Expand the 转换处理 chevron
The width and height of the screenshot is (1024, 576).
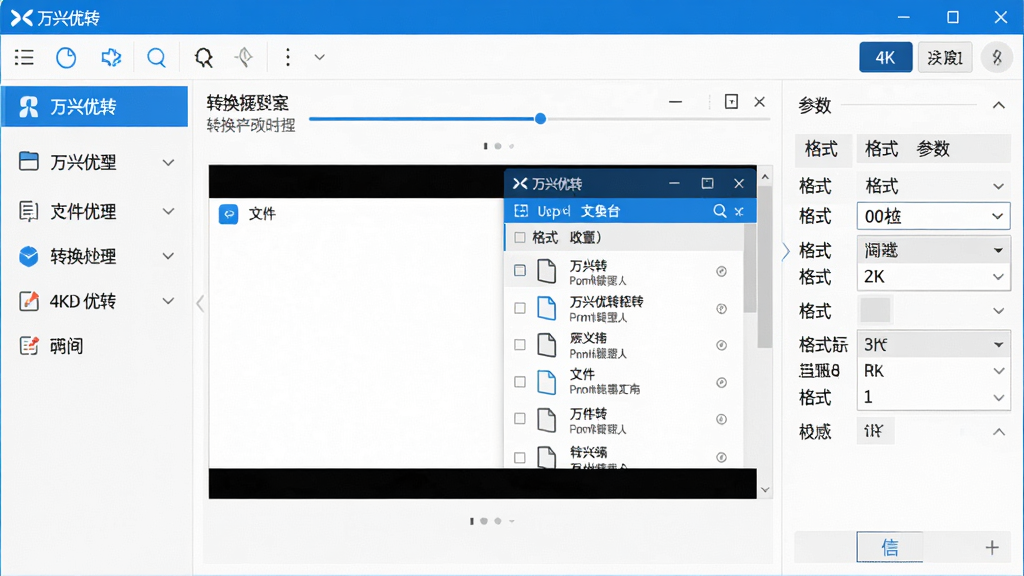coord(168,257)
